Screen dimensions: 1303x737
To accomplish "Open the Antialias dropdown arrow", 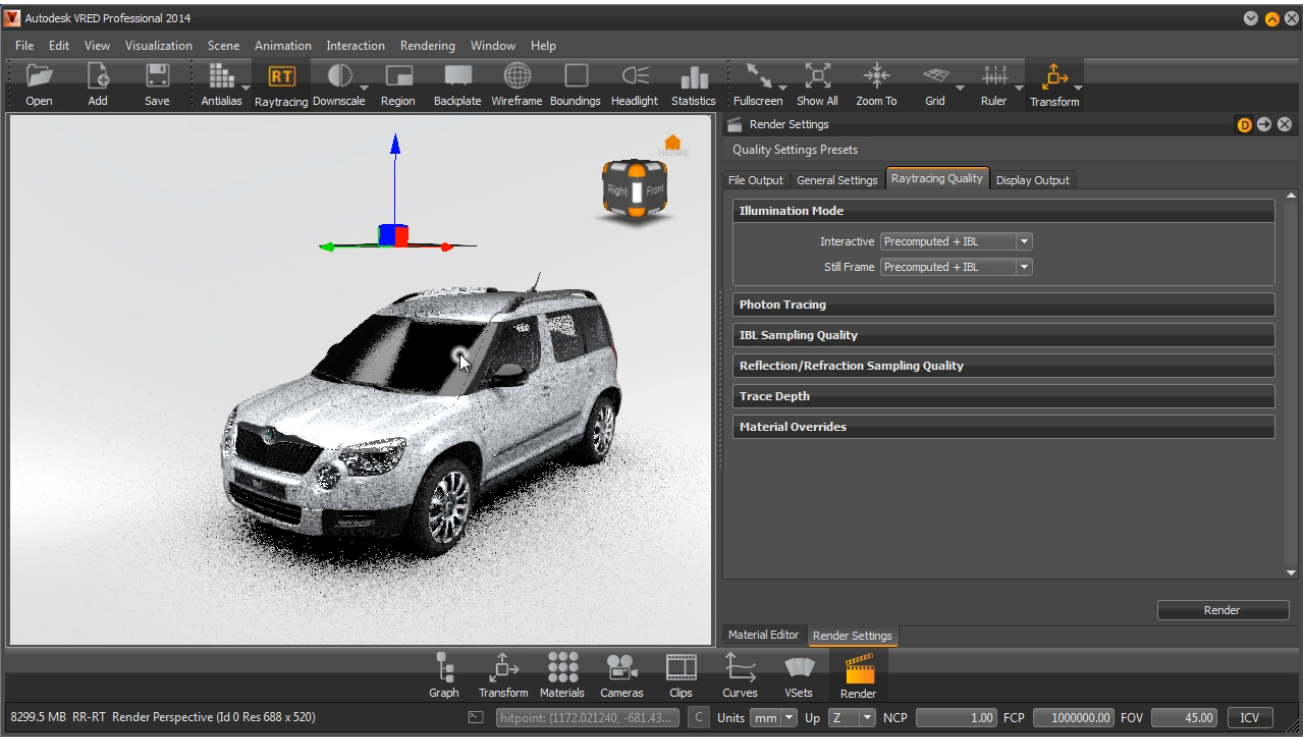I will click(x=245, y=87).
